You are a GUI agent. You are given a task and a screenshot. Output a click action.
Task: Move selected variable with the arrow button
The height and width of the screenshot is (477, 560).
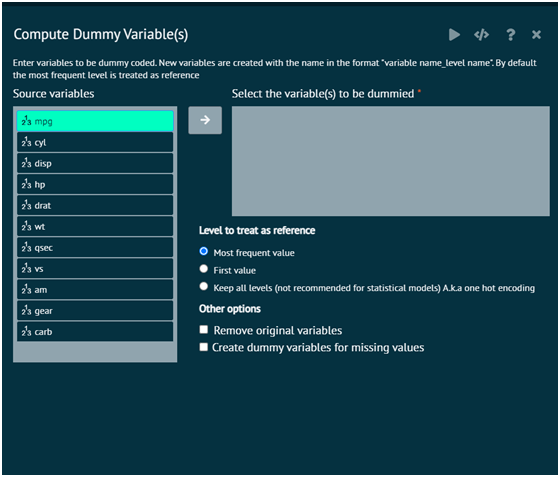(x=205, y=120)
